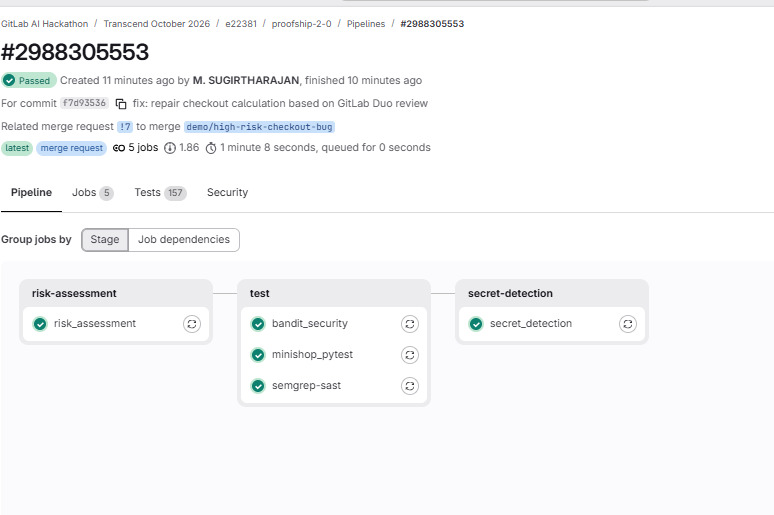Click the secret_detection passed status icon
The image size is (774, 515).
[476, 324]
